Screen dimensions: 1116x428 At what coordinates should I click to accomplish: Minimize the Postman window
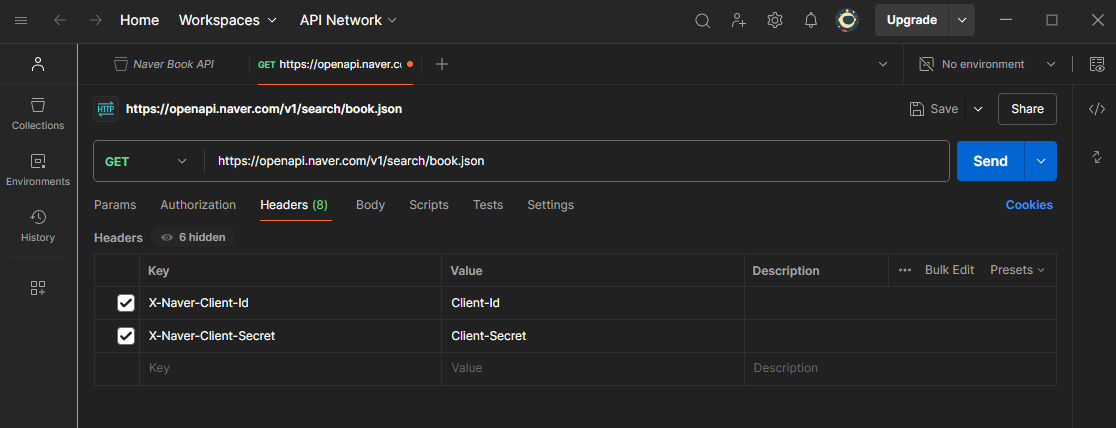tap(1006, 21)
